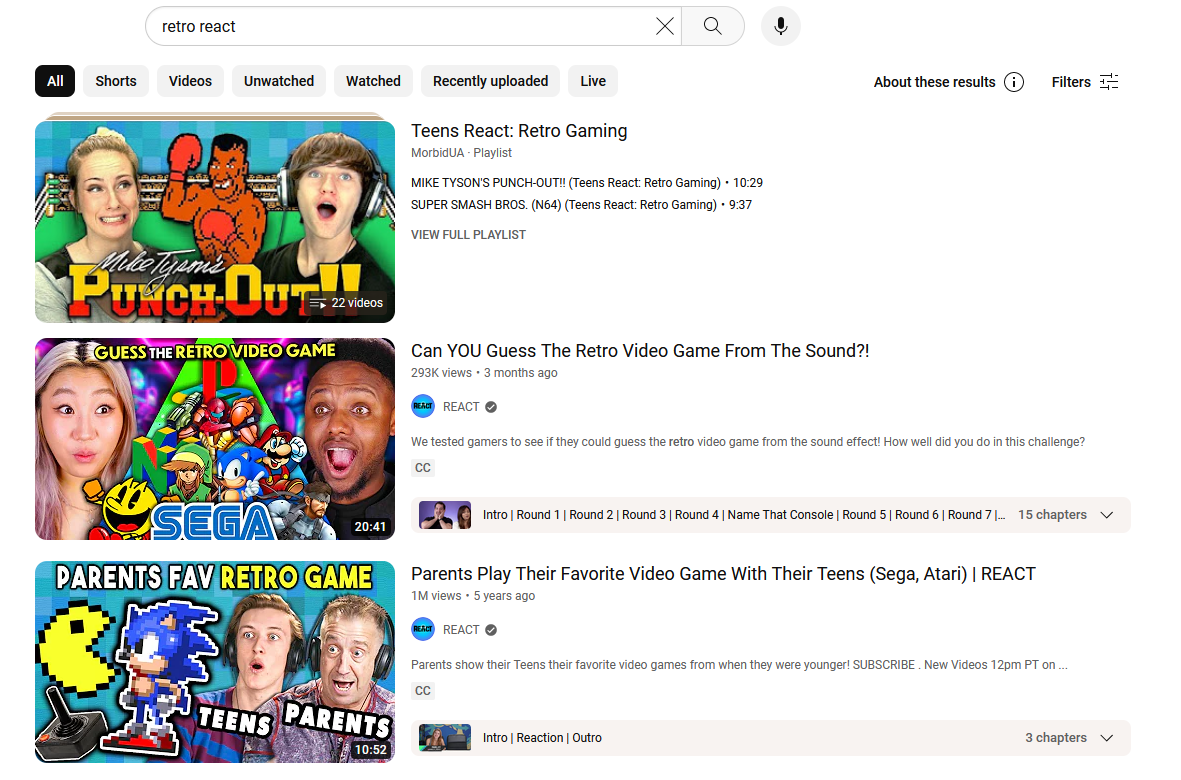
Task: Toggle the Live filter chip
Action: [x=593, y=81]
